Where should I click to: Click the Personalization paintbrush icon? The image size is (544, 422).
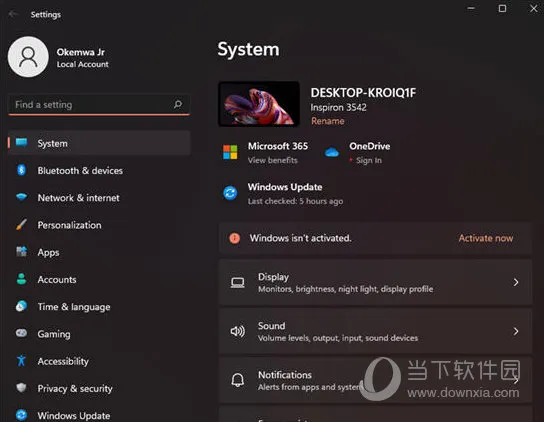point(22,224)
